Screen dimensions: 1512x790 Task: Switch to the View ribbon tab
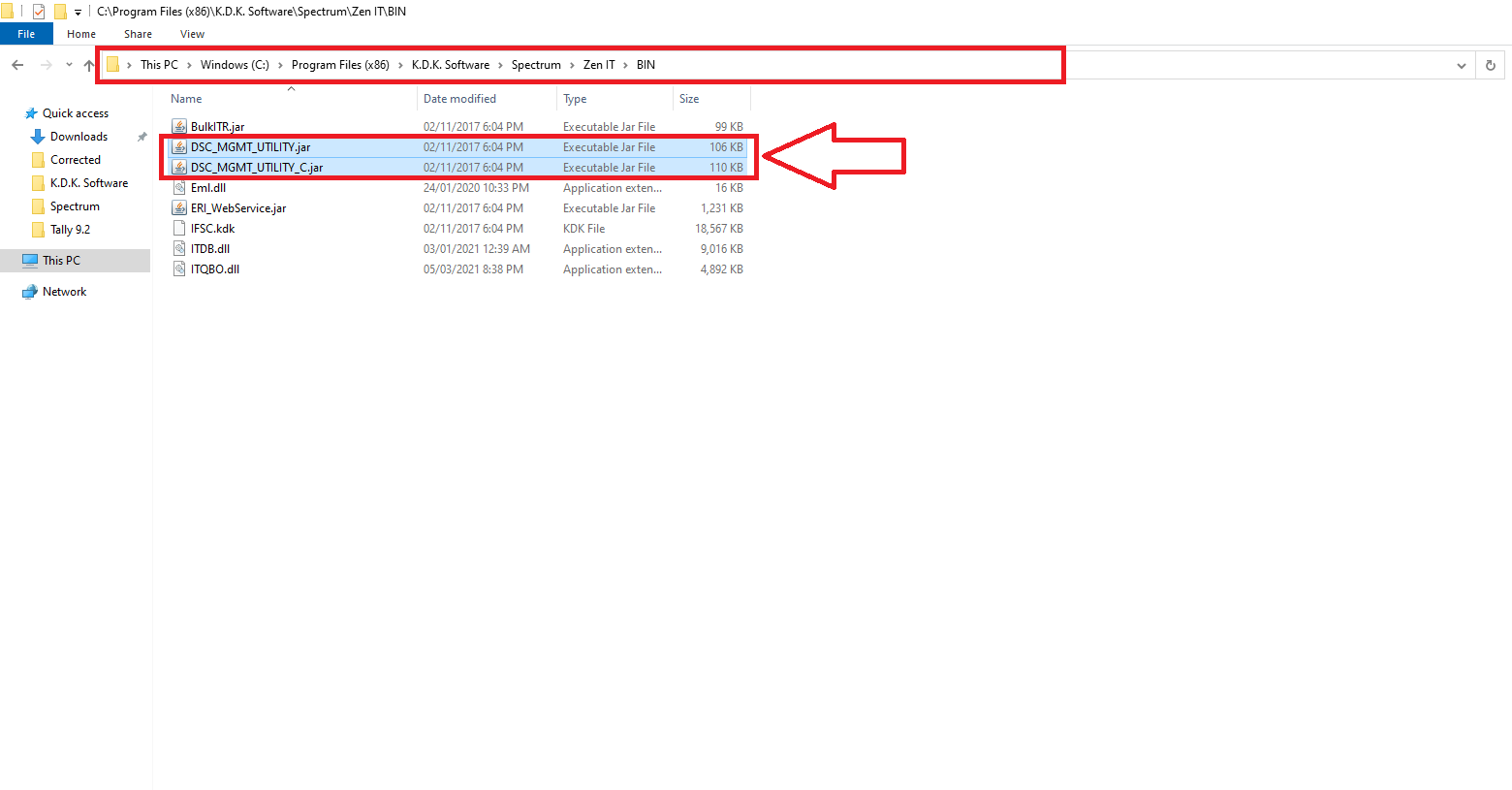pyautogui.click(x=192, y=34)
